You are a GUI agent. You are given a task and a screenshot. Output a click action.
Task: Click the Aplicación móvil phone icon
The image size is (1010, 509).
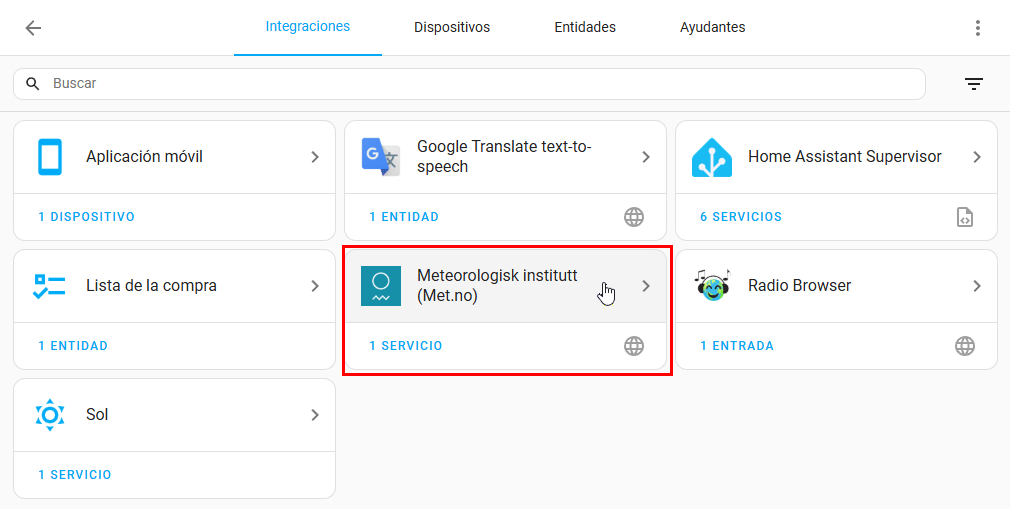tap(50, 157)
